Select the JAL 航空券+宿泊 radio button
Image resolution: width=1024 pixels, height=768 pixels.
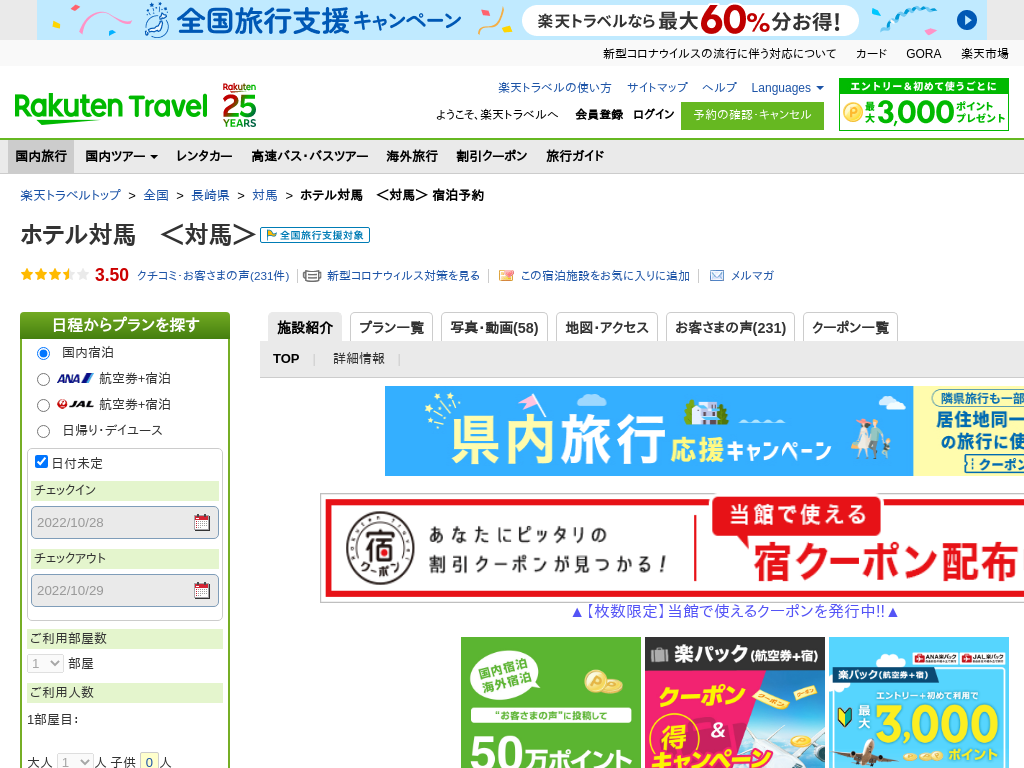(43, 406)
